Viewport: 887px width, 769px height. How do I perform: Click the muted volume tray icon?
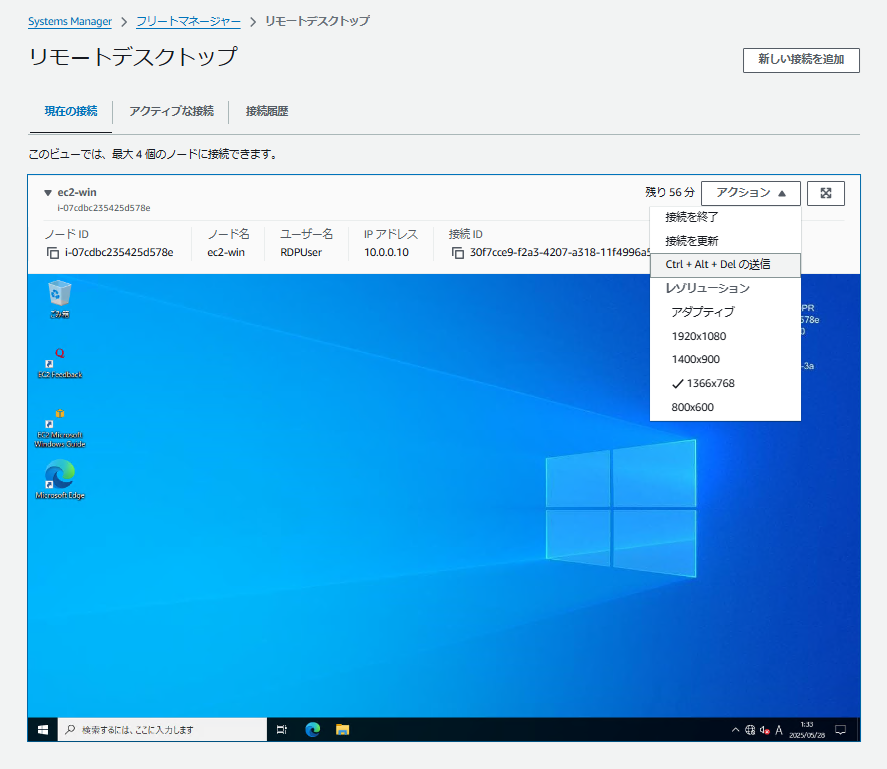(765, 730)
